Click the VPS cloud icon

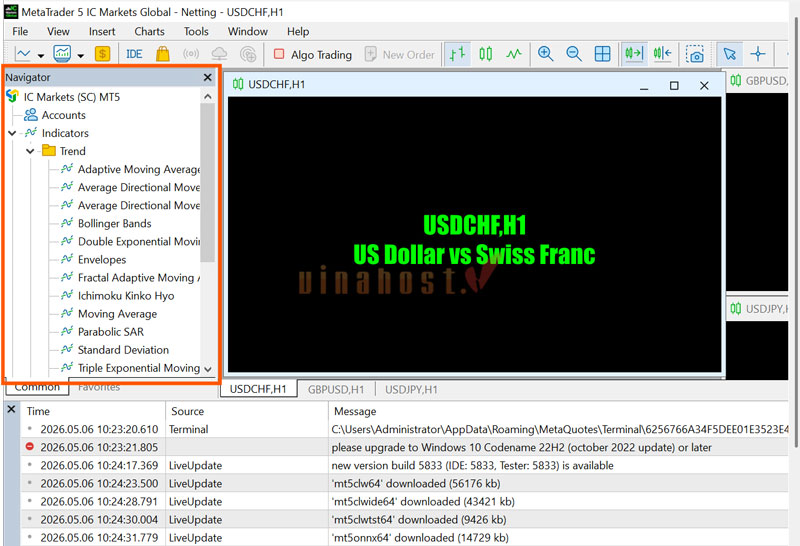coord(219,54)
